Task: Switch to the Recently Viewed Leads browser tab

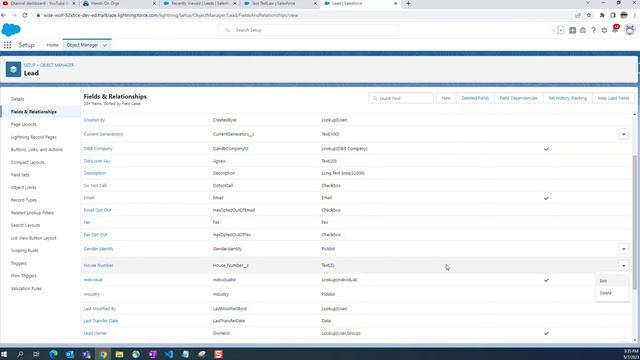Action: [200, 4]
